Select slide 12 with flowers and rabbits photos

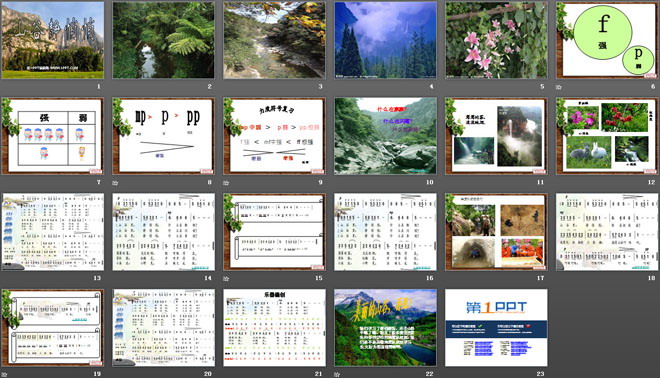[x=607, y=136]
